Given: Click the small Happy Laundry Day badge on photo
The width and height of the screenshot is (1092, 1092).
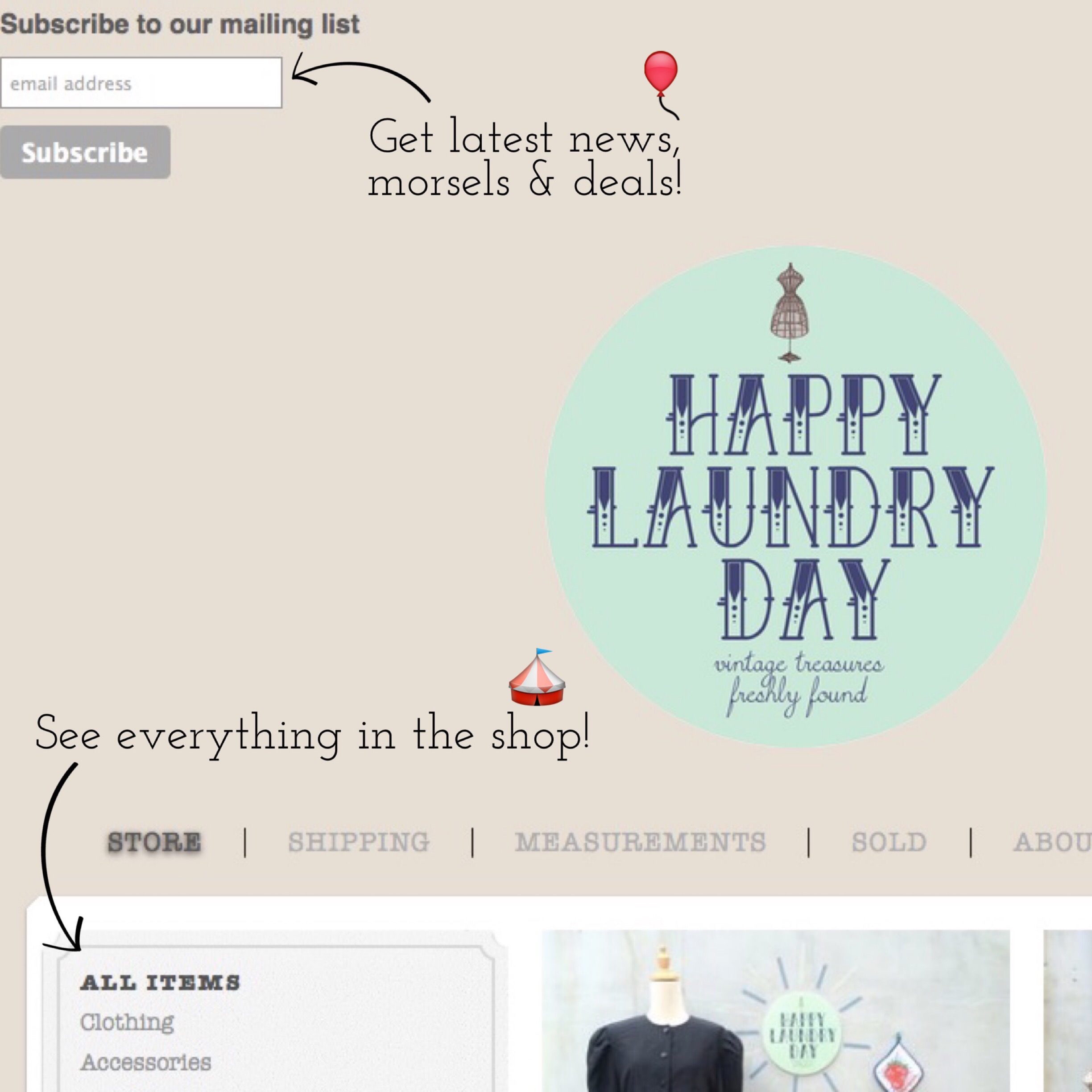Looking at the screenshot, I should pyautogui.click(x=802, y=1035).
